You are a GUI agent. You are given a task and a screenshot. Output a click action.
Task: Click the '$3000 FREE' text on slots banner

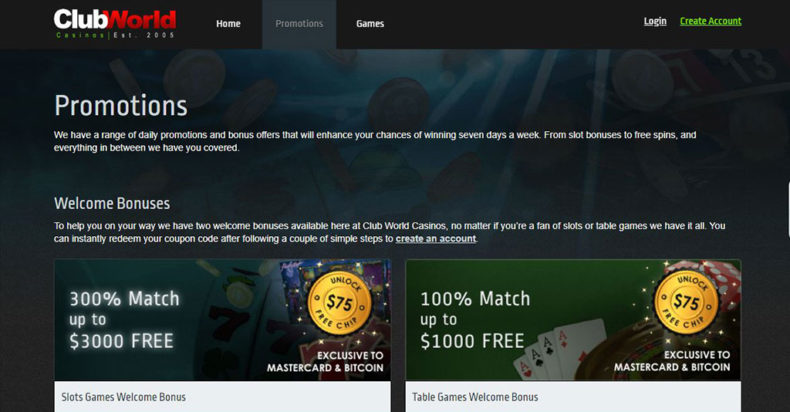121,341
